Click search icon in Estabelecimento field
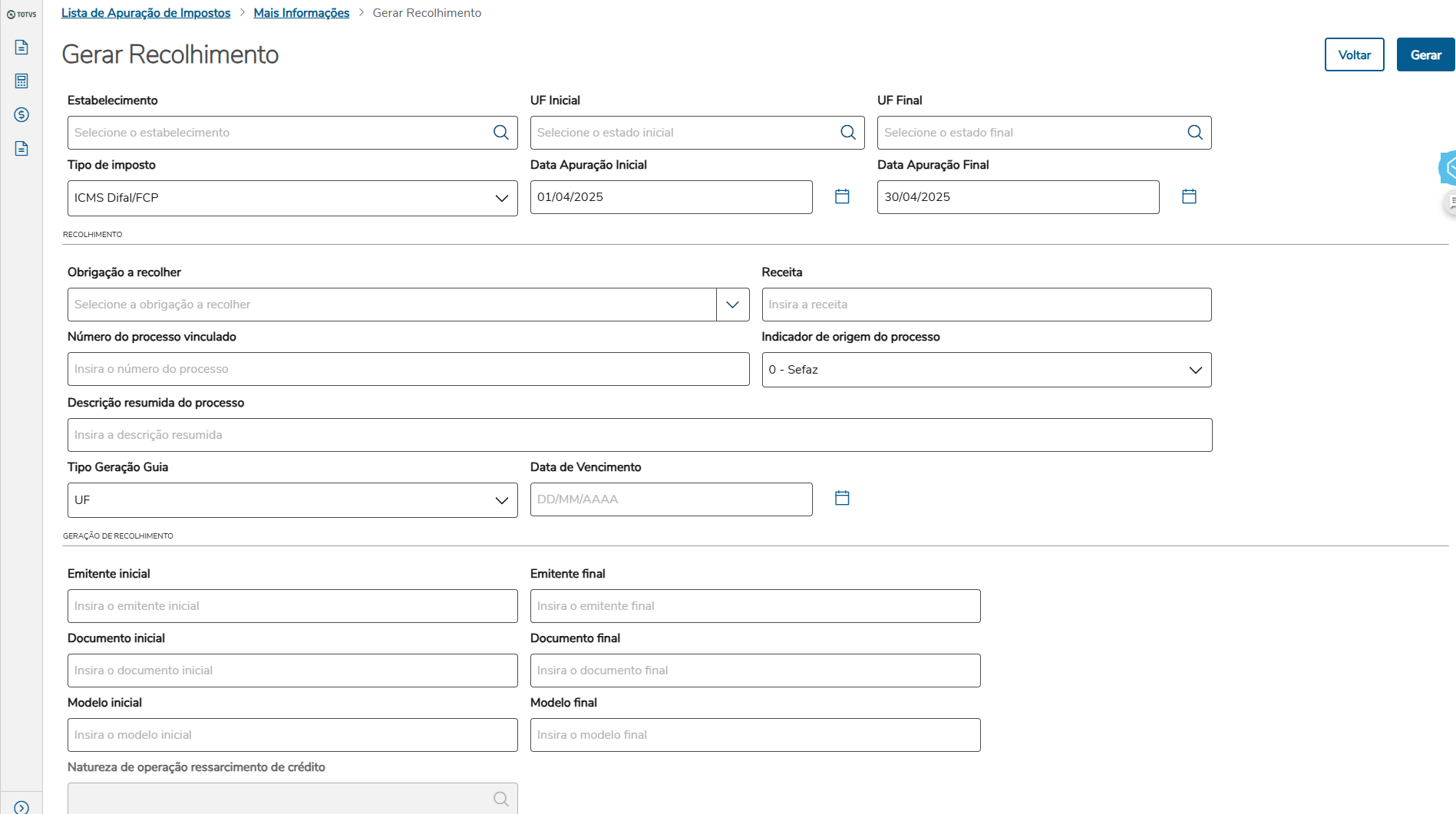 coord(501,133)
